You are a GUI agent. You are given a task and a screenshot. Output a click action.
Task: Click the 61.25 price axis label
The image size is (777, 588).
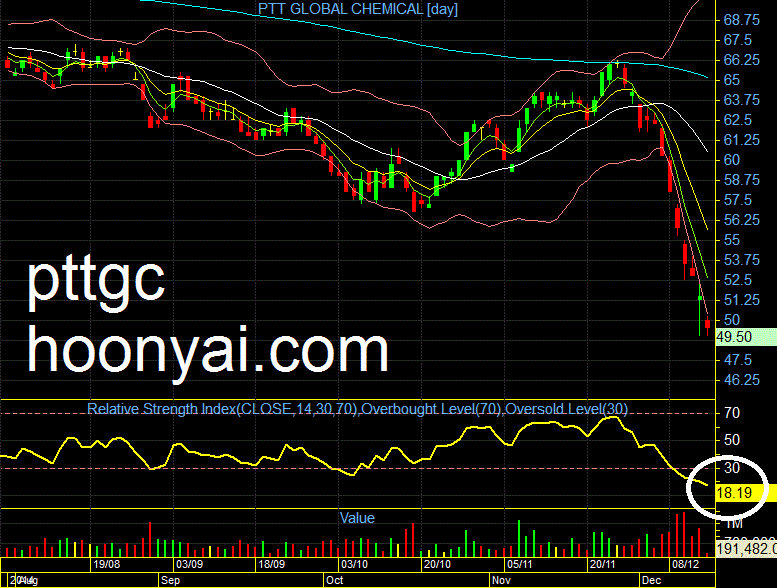coord(741,140)
